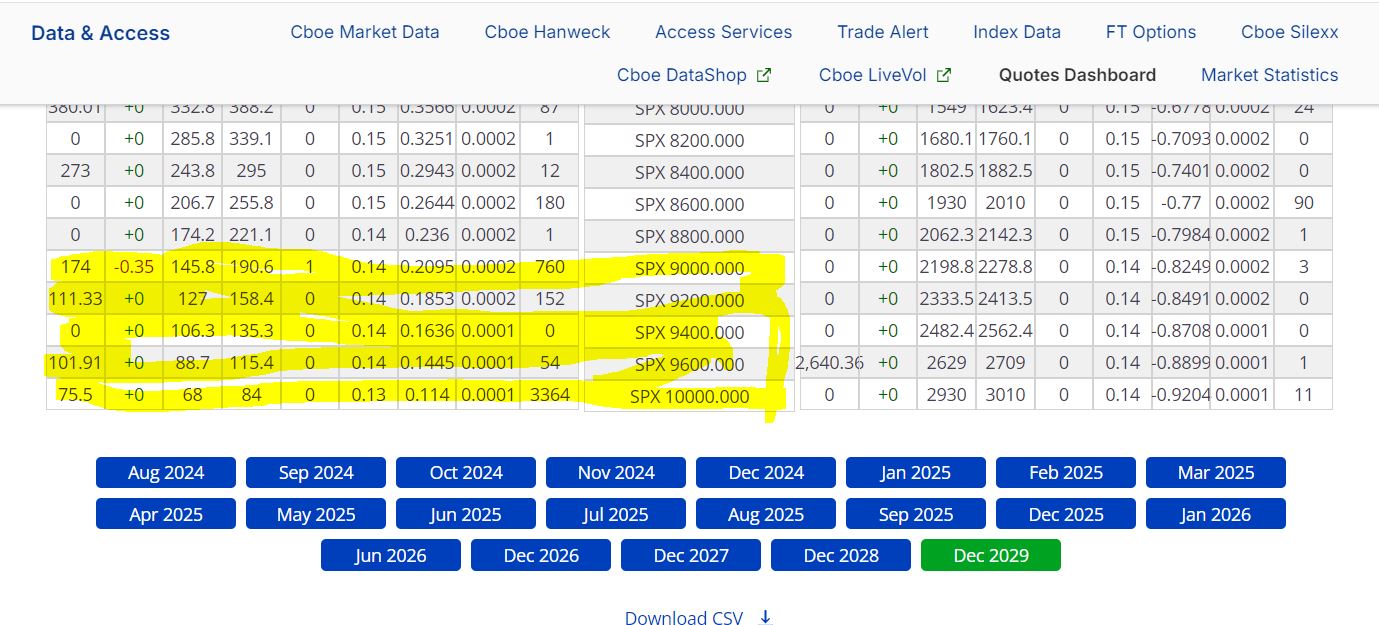1379x625 pixels.
Task: Select Jul 2025 expiration
Action: (616, 514)
